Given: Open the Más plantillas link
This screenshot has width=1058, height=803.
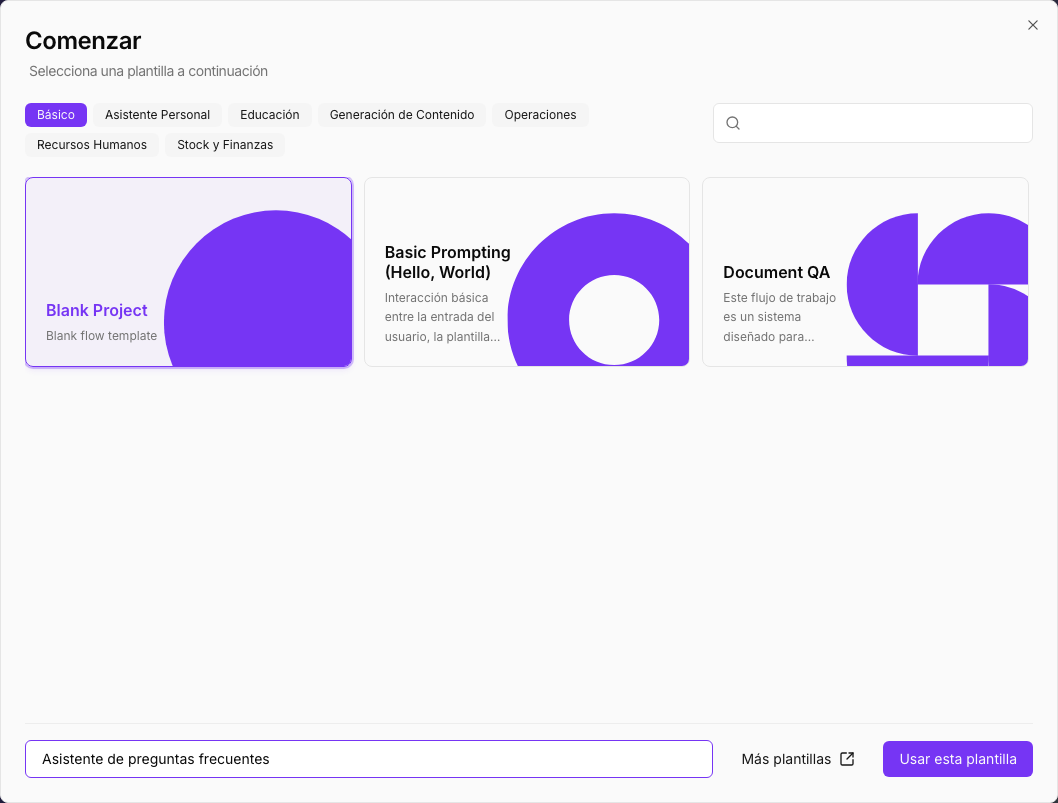Looking at the screenshot, I should (798, 759).
